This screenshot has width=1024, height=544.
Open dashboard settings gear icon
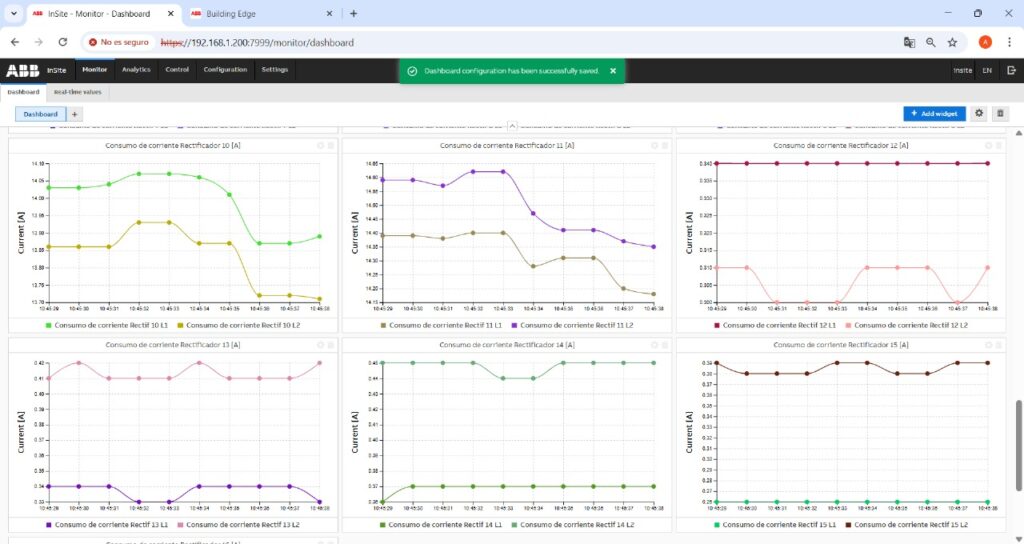979,114
